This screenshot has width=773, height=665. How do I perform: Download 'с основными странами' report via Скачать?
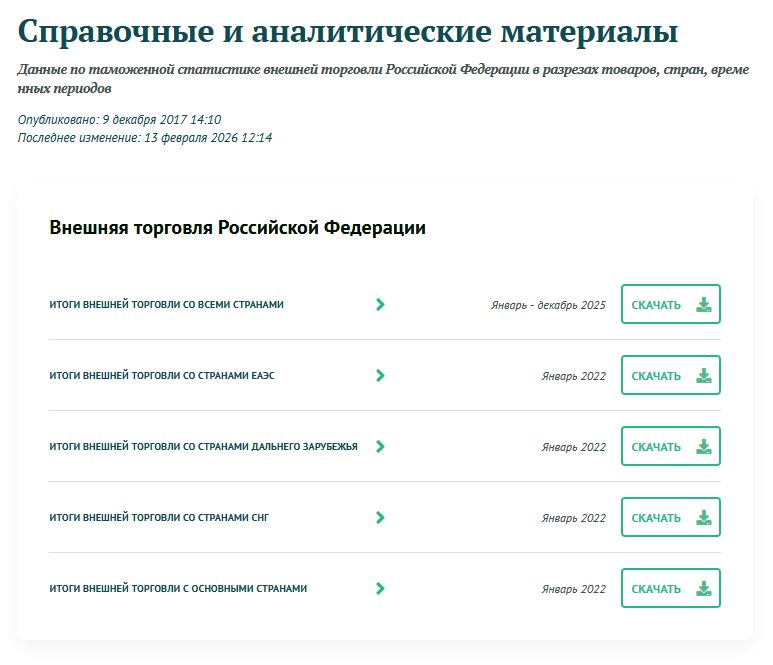pos(671,588)
